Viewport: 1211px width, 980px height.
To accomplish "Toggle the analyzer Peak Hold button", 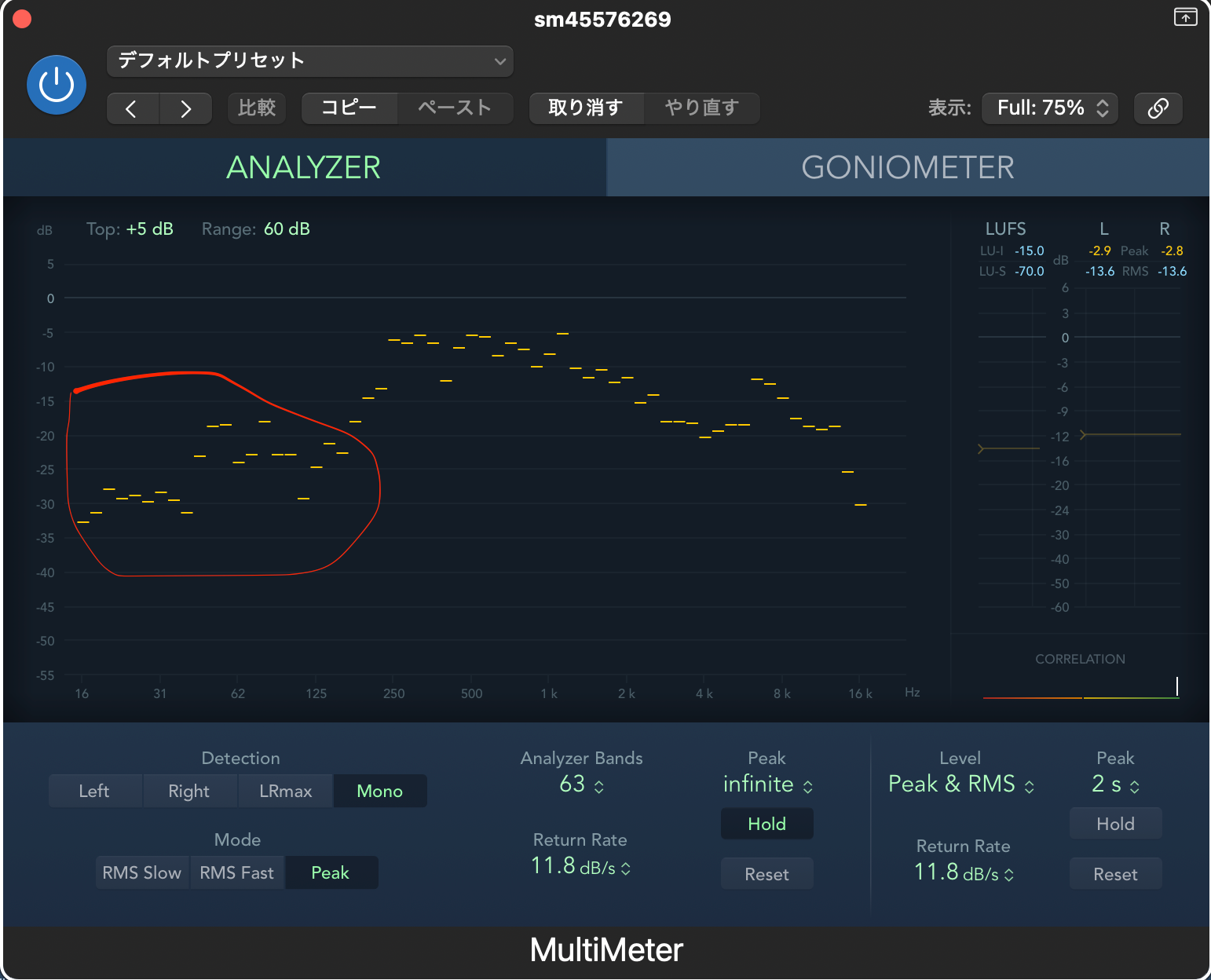I will click(x=767, y=825).
